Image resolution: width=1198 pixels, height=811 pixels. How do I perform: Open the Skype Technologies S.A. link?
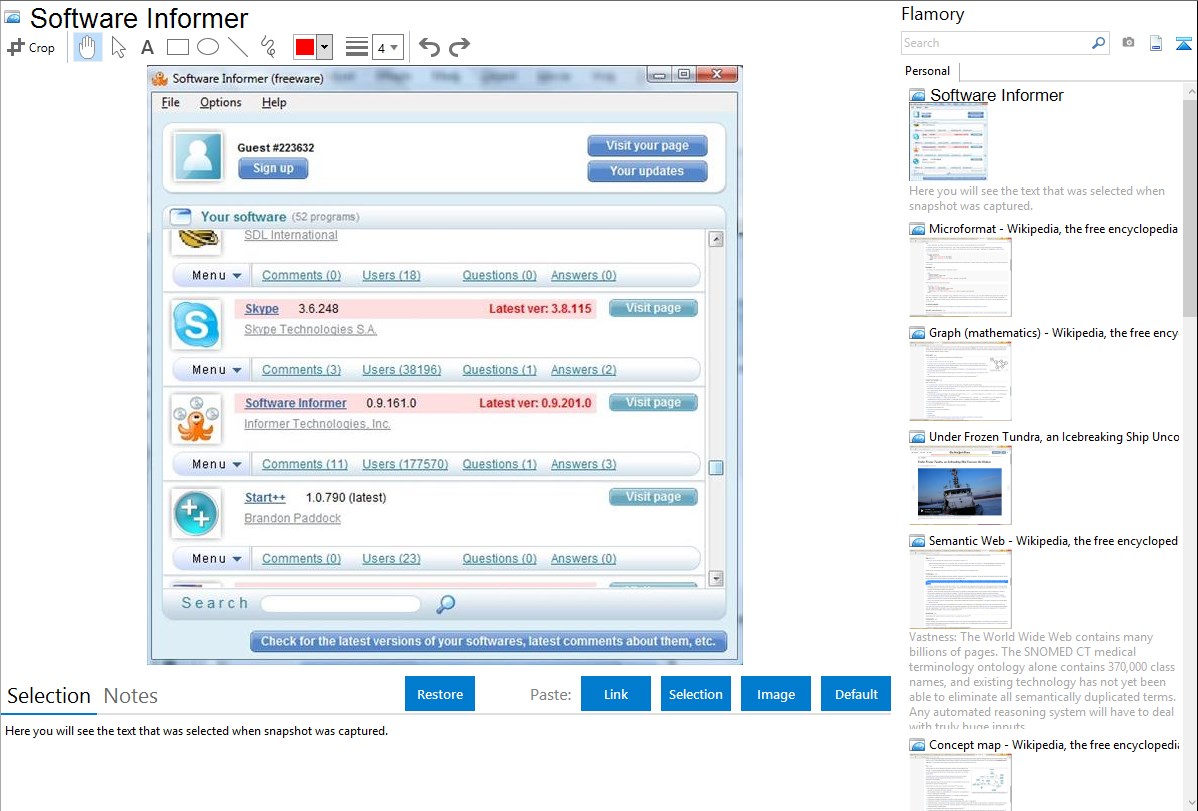tap(310, 329)
